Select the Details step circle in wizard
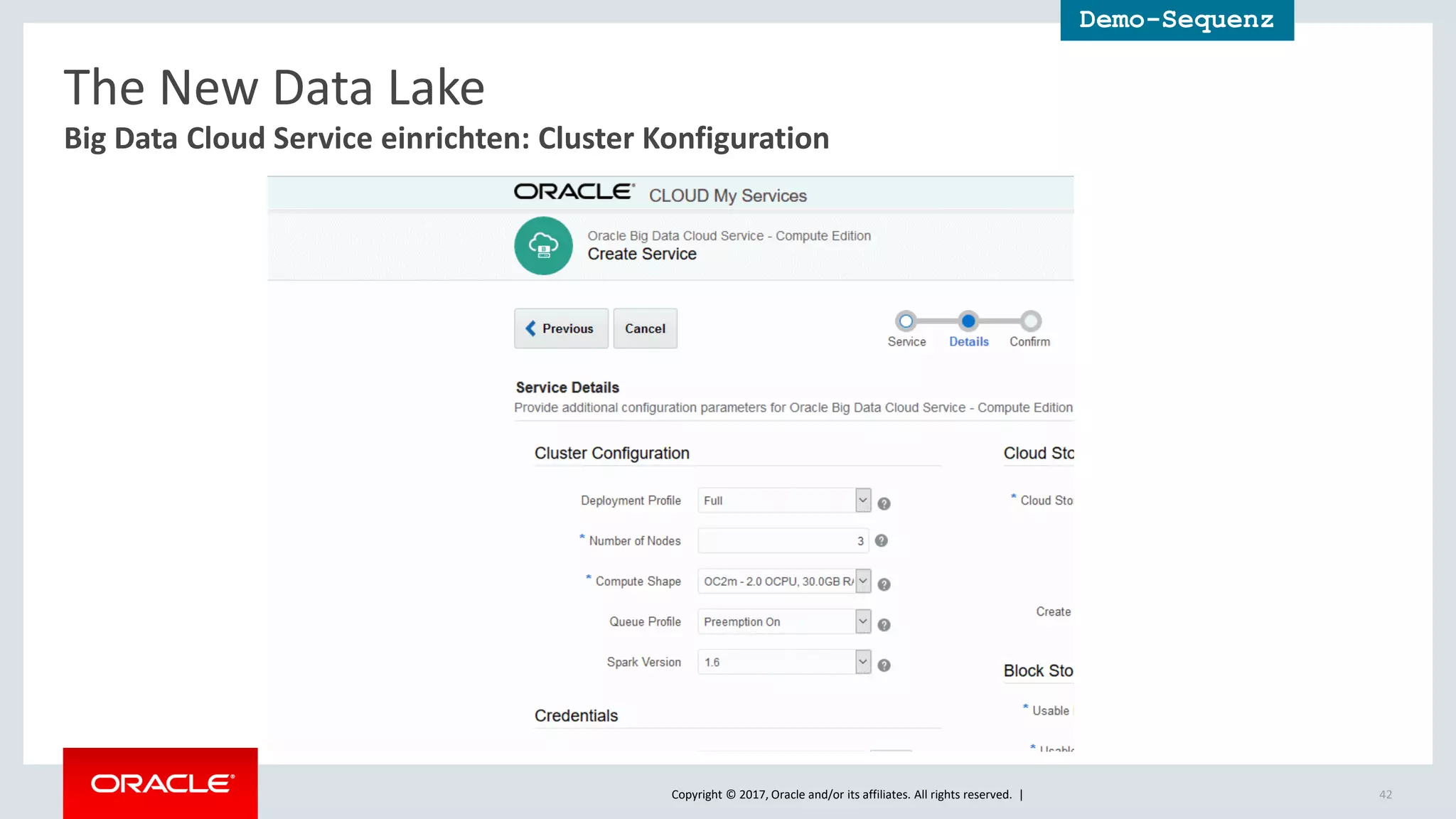Viewport: 1456px width, 819px height. pos(968,321)
